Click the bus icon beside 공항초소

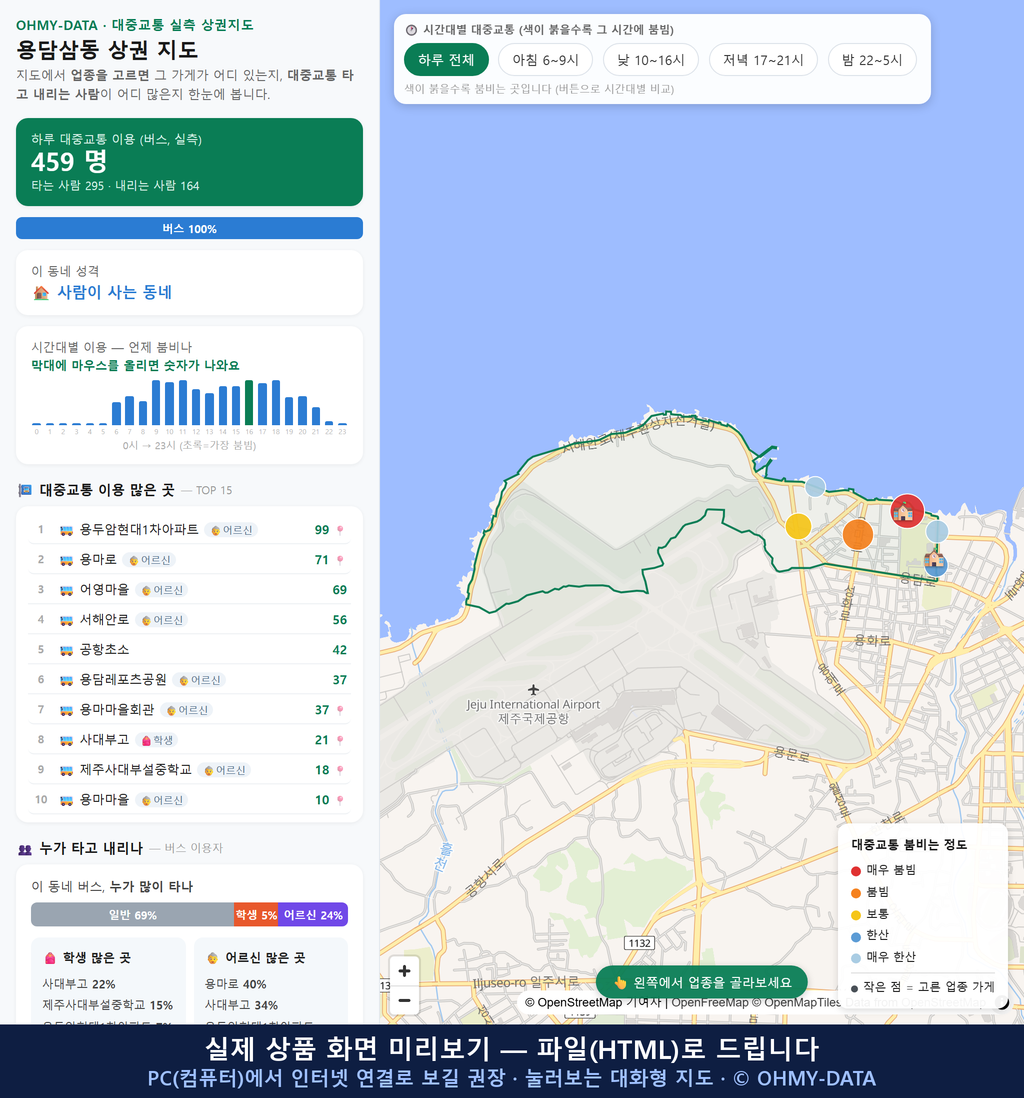click(x=66, y=651)
